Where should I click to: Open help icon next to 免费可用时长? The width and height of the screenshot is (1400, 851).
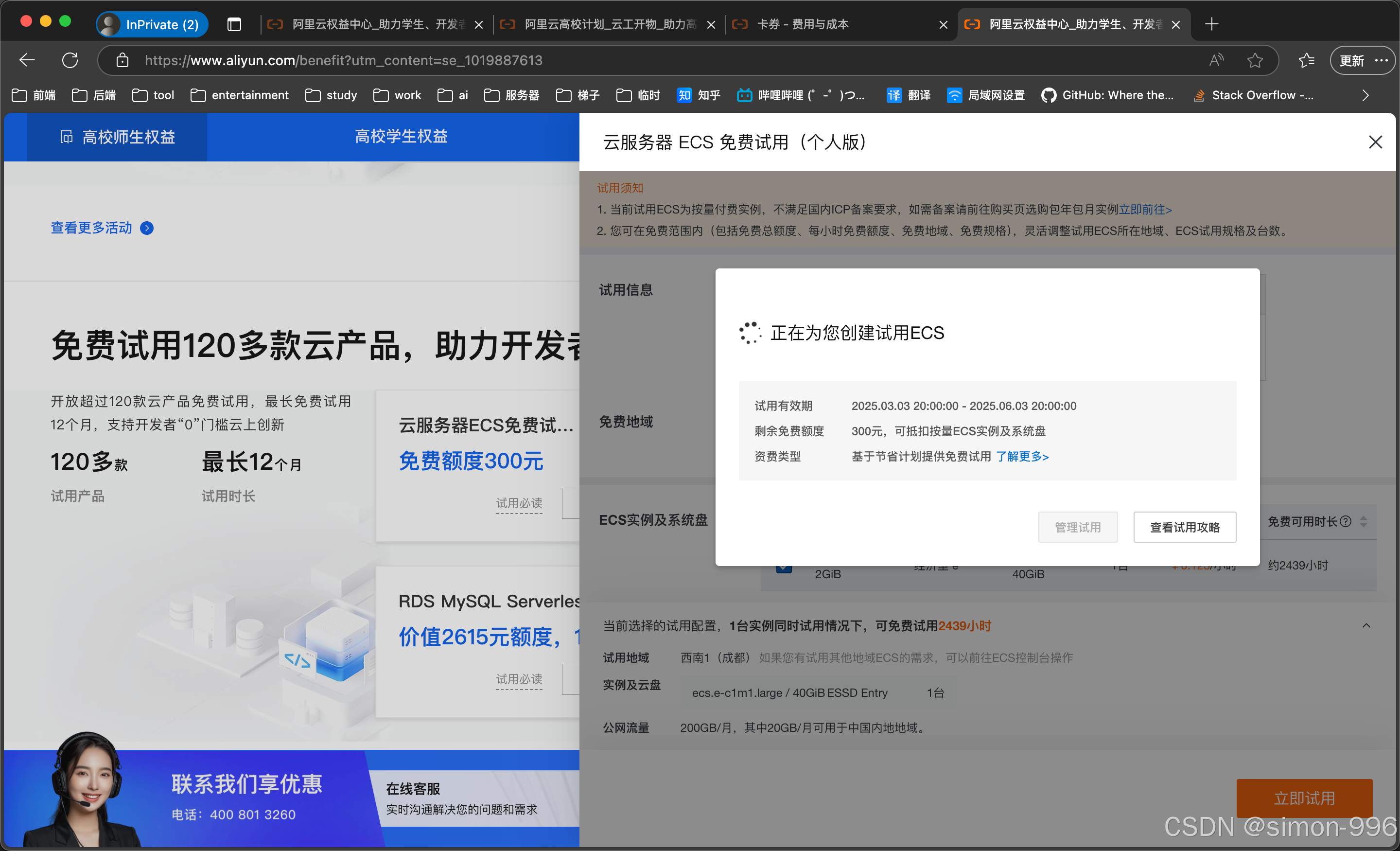coord(1345,521)
